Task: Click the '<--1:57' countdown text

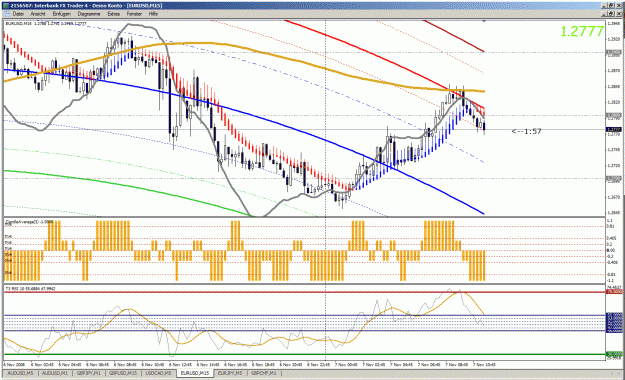Action: click(x=527, y=131)
